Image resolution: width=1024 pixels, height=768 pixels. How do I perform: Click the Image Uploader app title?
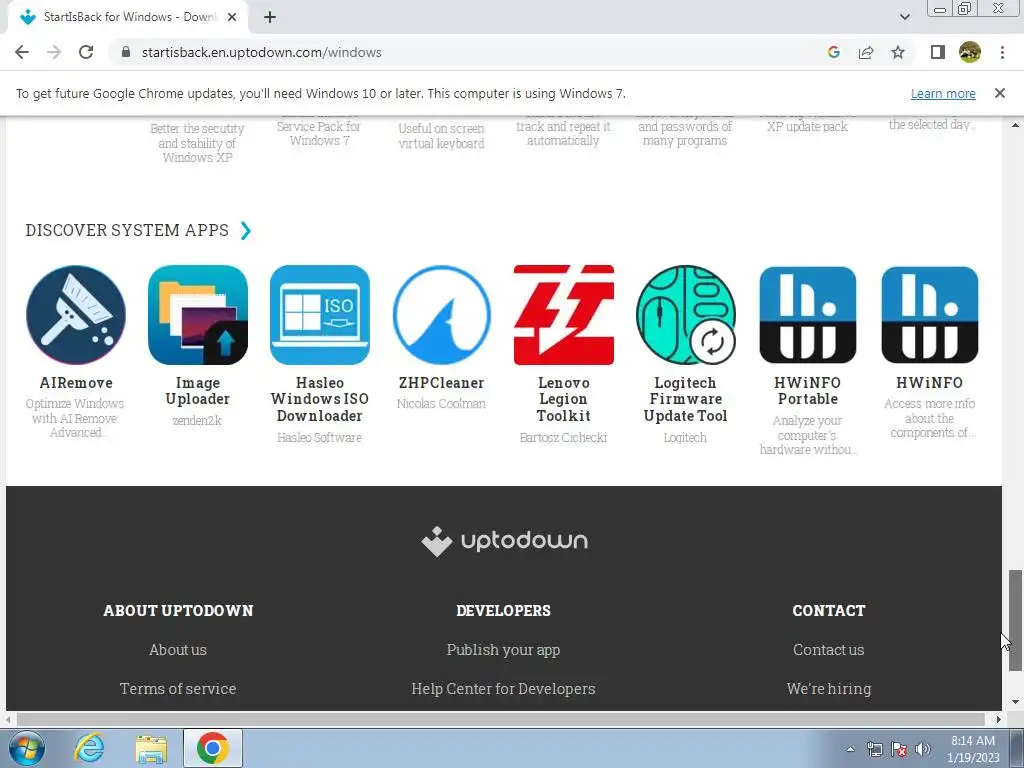click(x=198, y=391)
